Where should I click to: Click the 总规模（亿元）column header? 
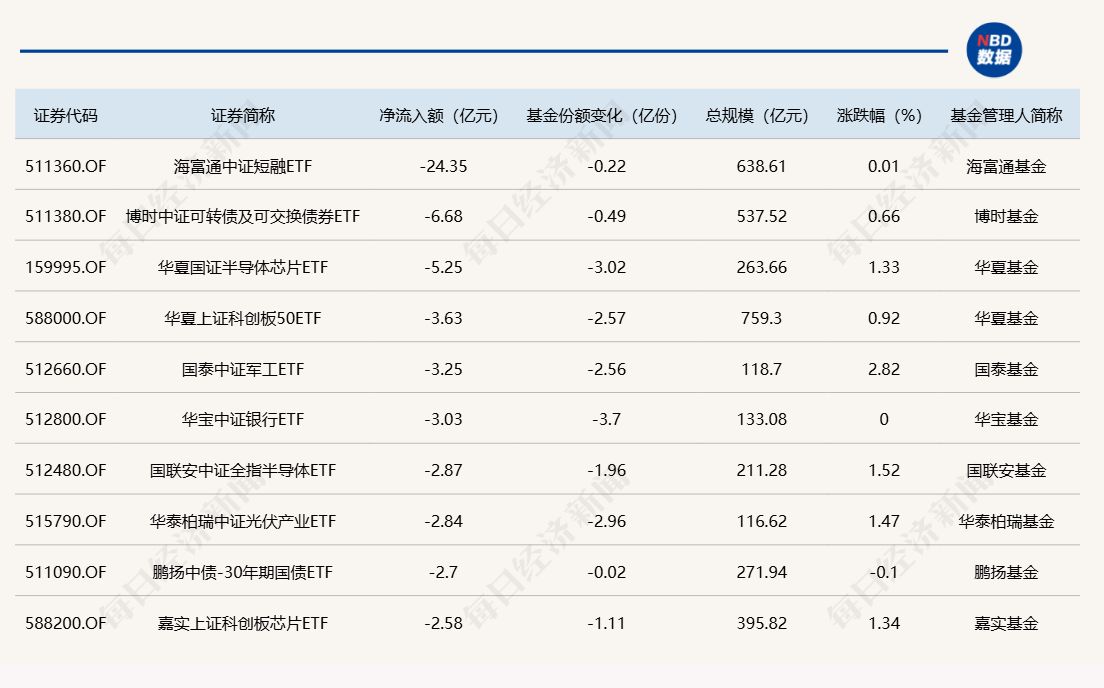point(761,115)
